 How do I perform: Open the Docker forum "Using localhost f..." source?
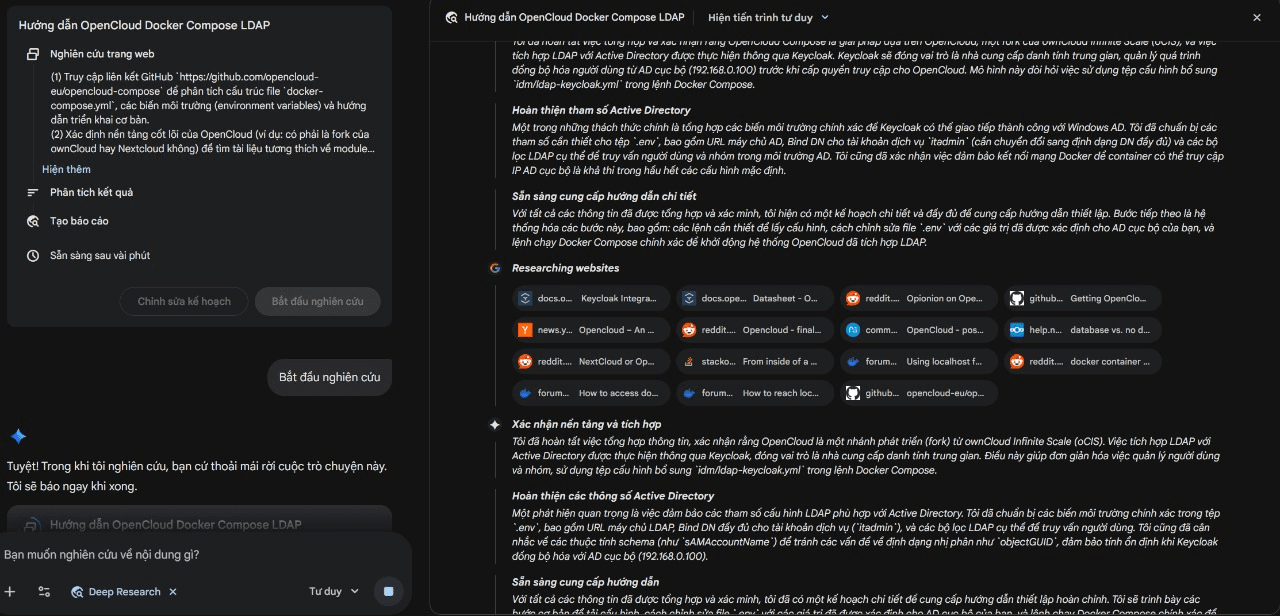(x=919, y=362)
